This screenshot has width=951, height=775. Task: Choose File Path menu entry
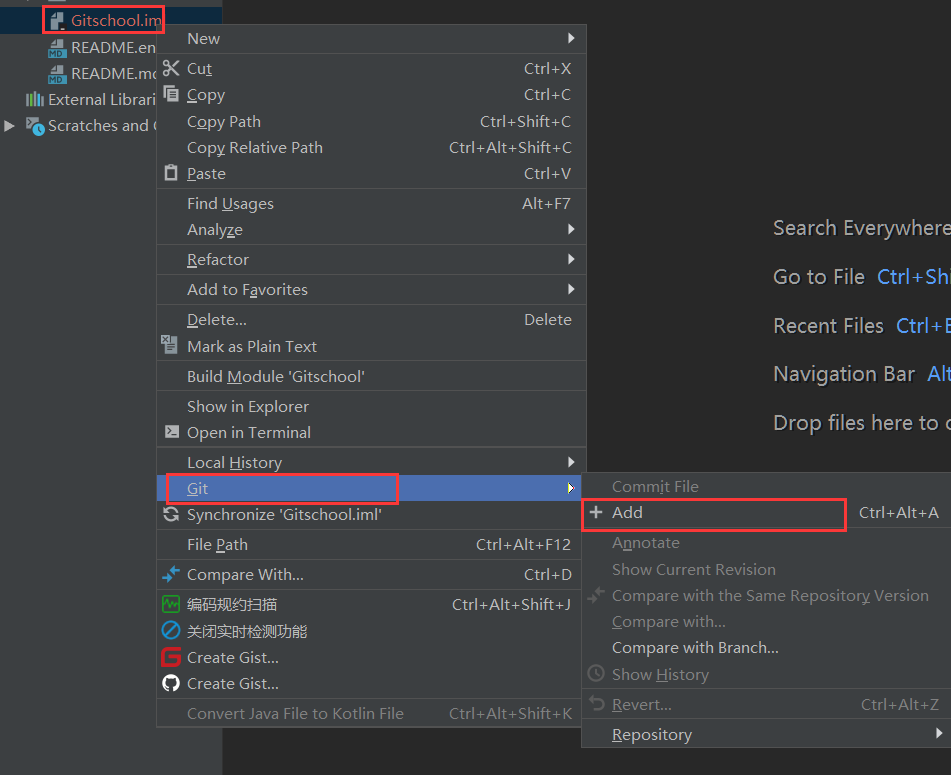(371, 545)
